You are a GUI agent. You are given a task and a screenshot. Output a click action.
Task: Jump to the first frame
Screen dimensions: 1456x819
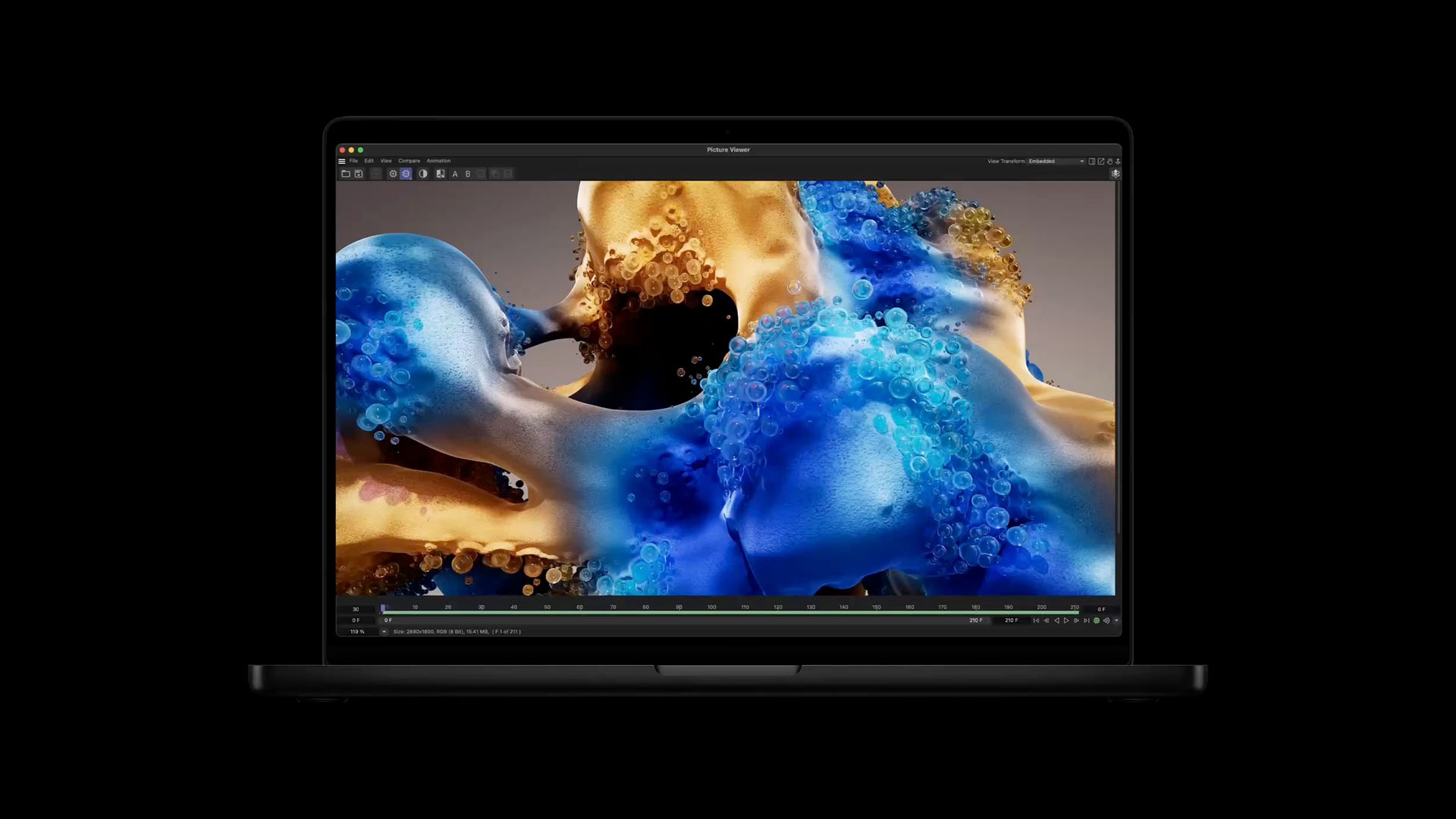coord(1036,620)
